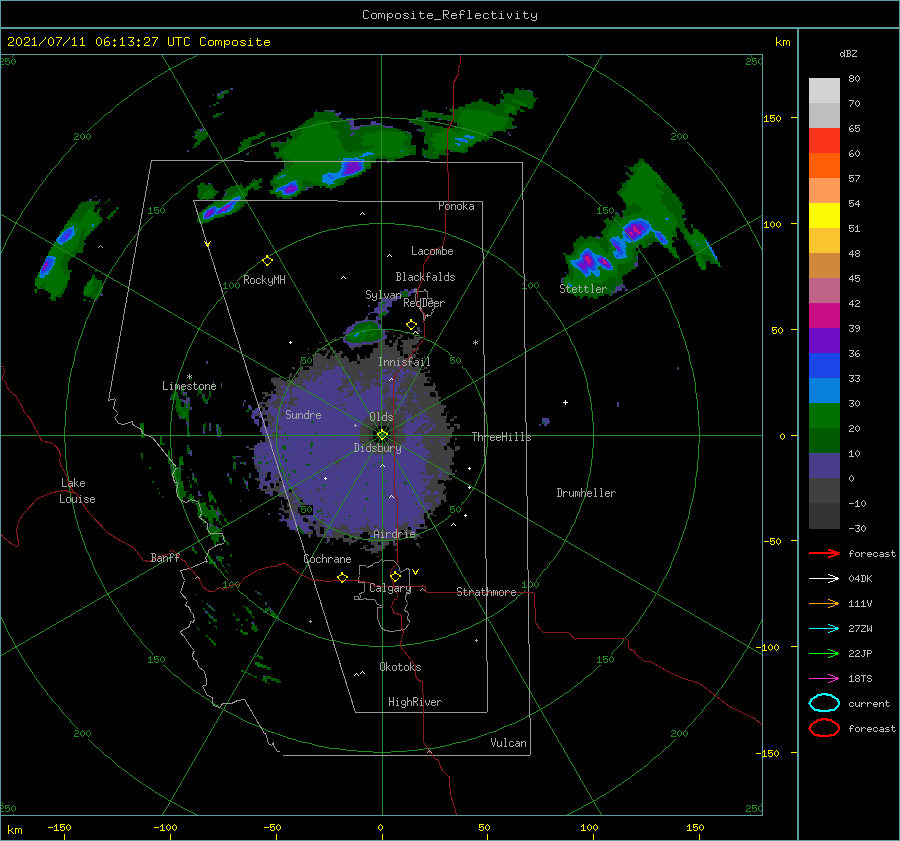
Task: Click the dBZ legend heading
Action: (x=848, y=53)
